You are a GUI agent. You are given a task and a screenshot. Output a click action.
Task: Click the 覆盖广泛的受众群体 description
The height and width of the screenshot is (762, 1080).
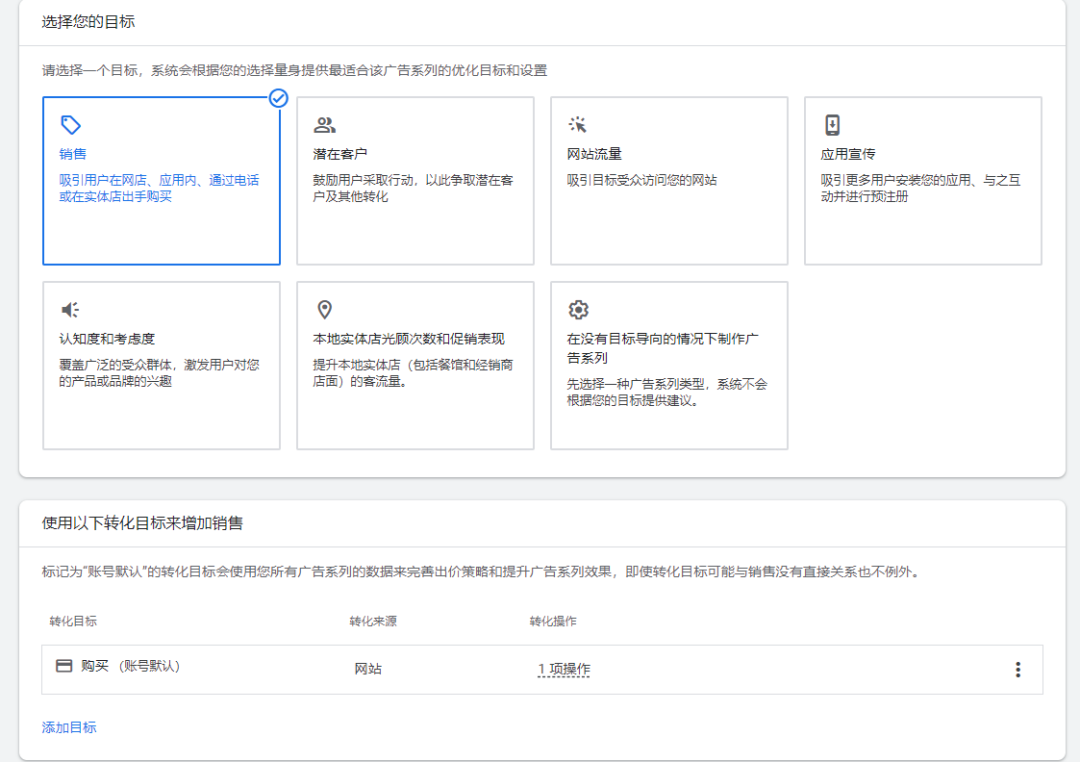pos(159,373)
